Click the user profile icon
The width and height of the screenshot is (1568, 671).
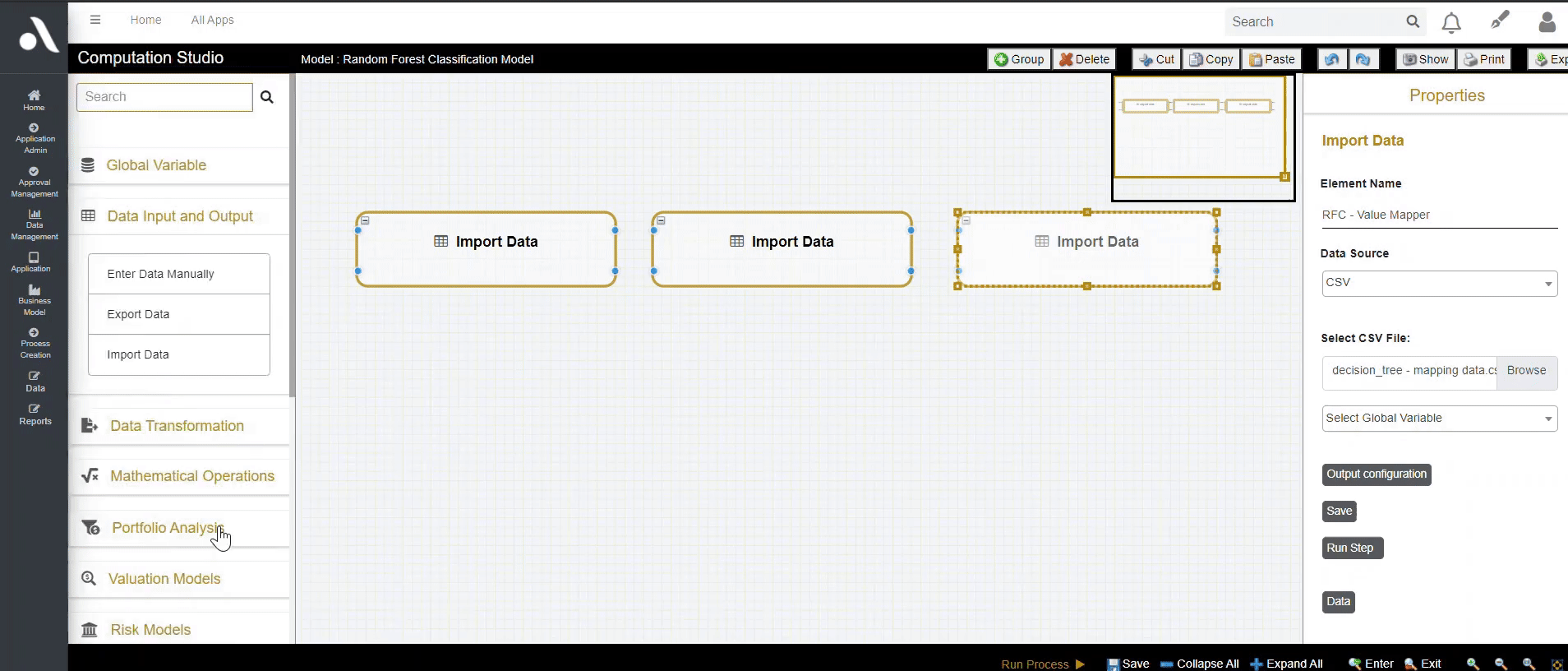pos(1547,22)
